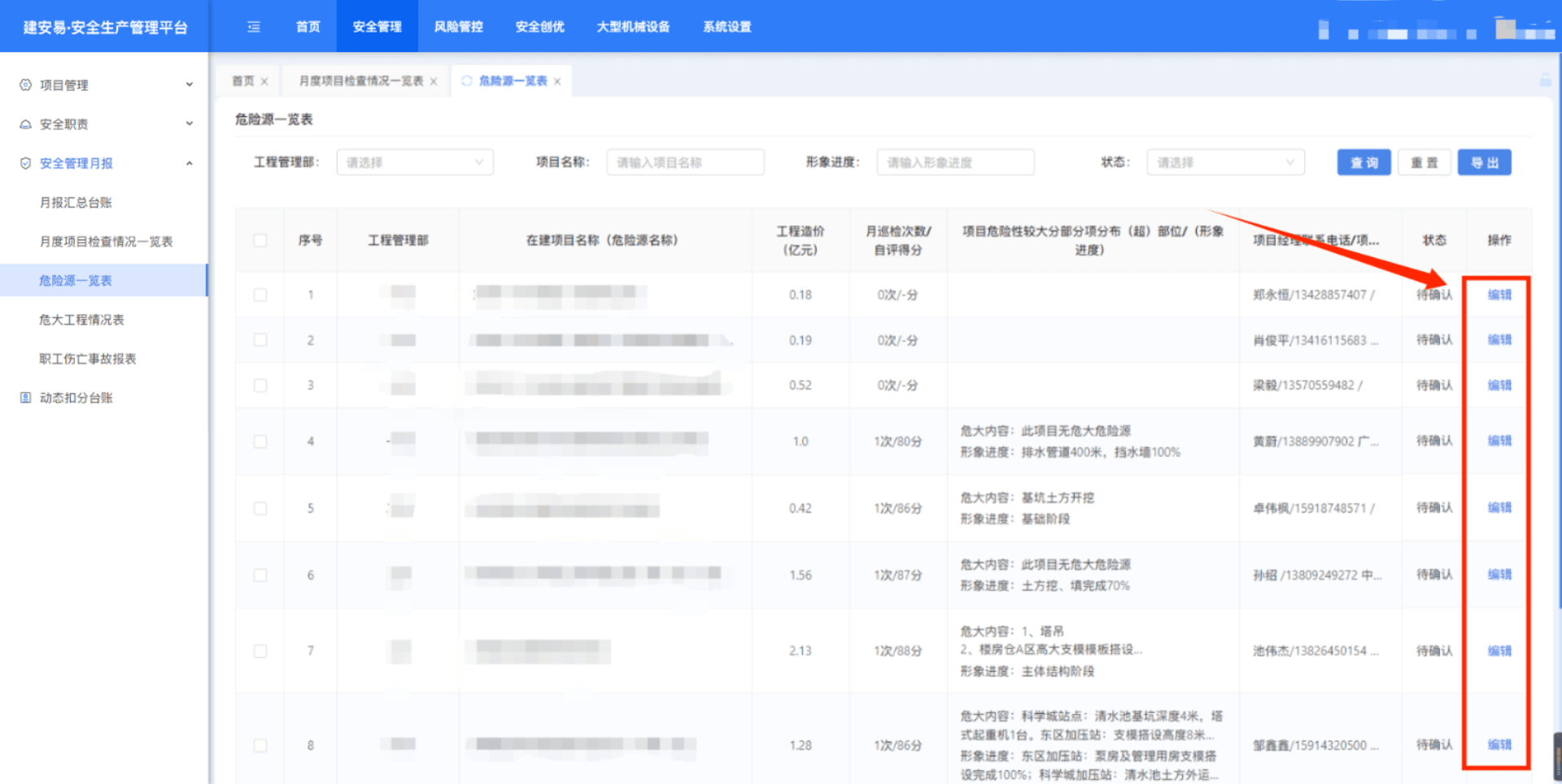Open the 状态 dropdown filter
This screenshot has height=784, width=1562.
click(x=1225, y=163)
